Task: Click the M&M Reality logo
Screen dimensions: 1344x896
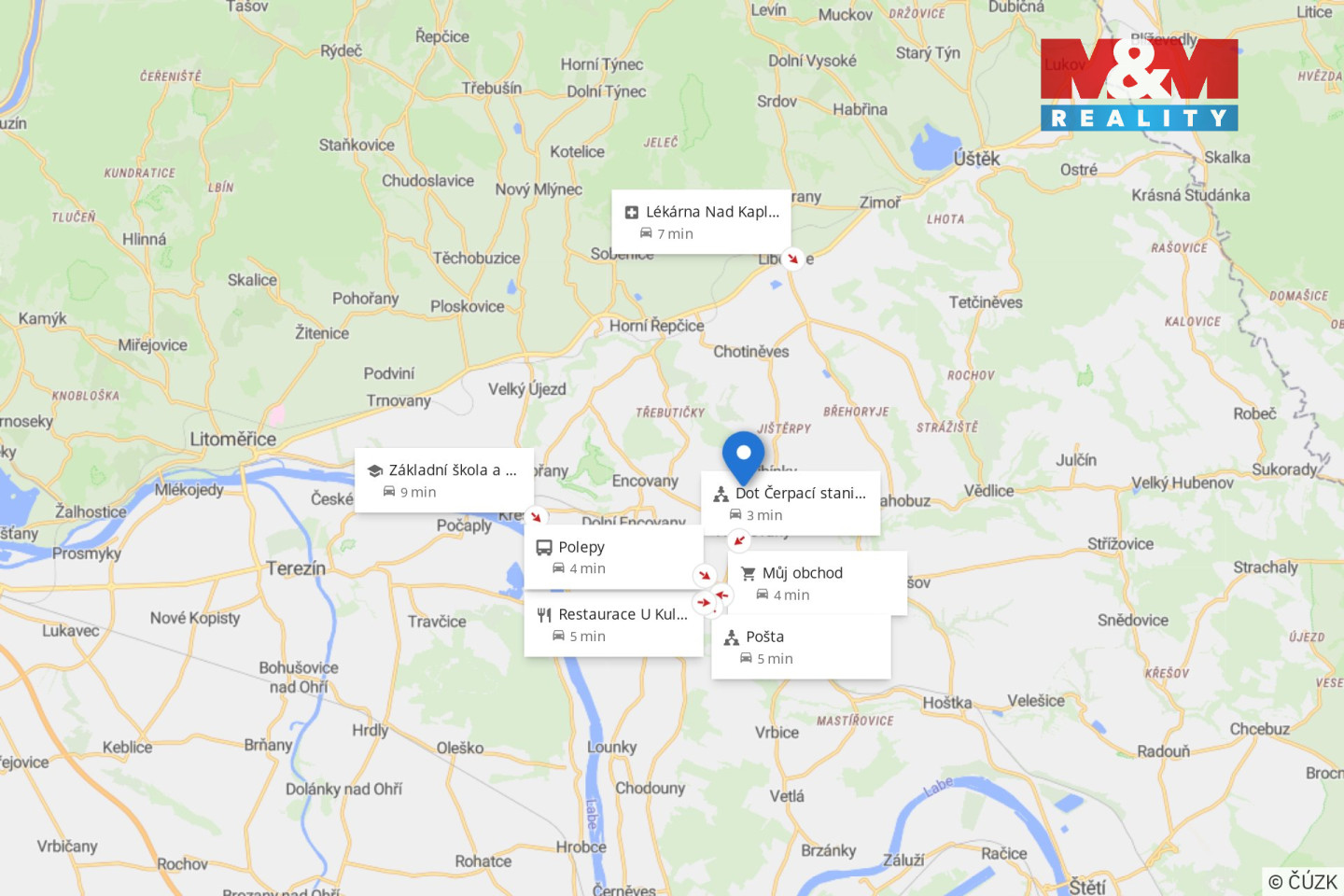Action: (1139, 84)
